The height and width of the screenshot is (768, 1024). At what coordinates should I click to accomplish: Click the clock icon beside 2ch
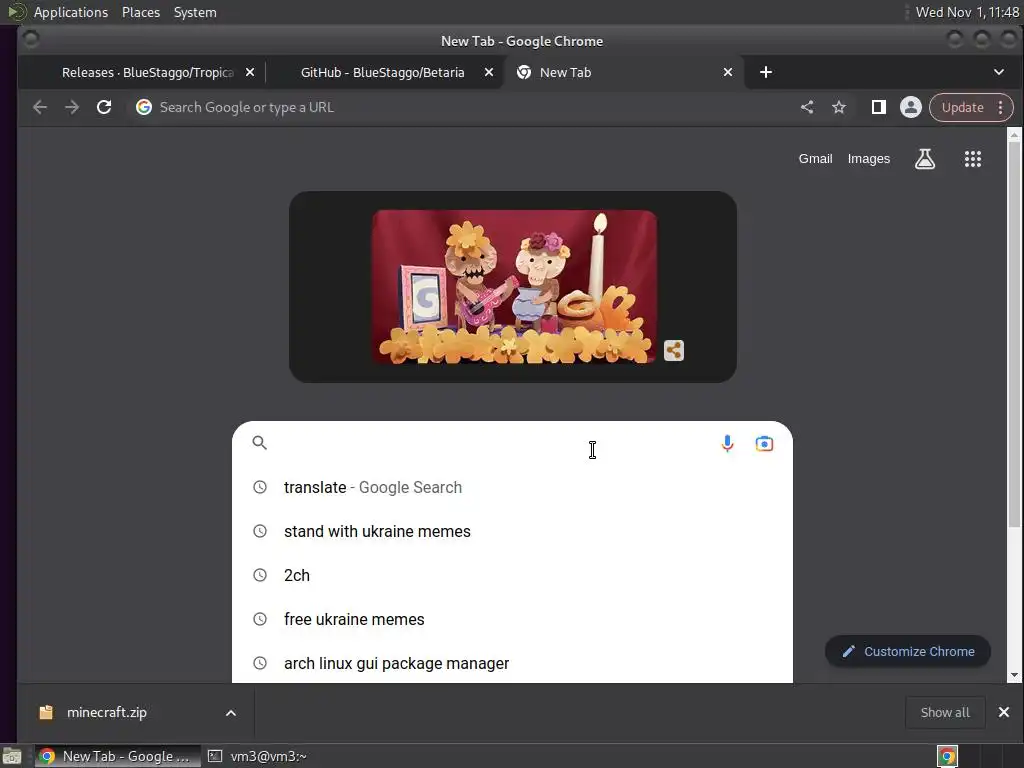tap(260, 575)
